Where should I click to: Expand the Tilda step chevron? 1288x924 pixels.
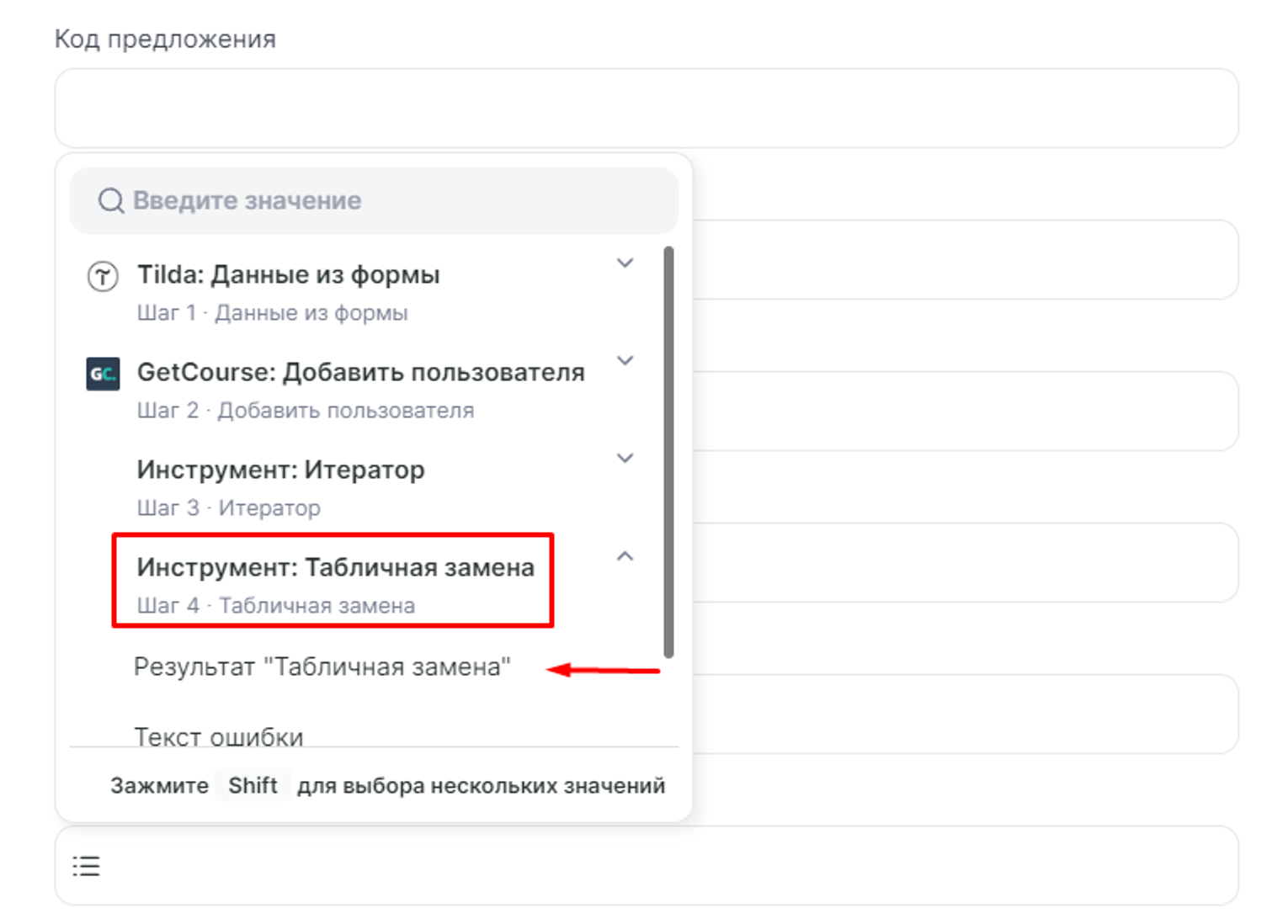click(x=625, y=263)
